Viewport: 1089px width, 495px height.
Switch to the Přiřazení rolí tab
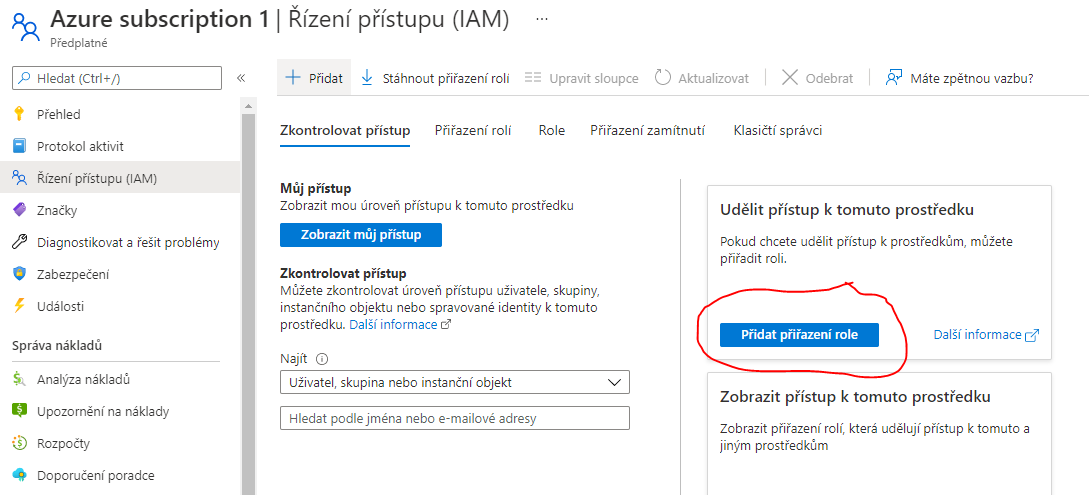click(x=473, y=130)
